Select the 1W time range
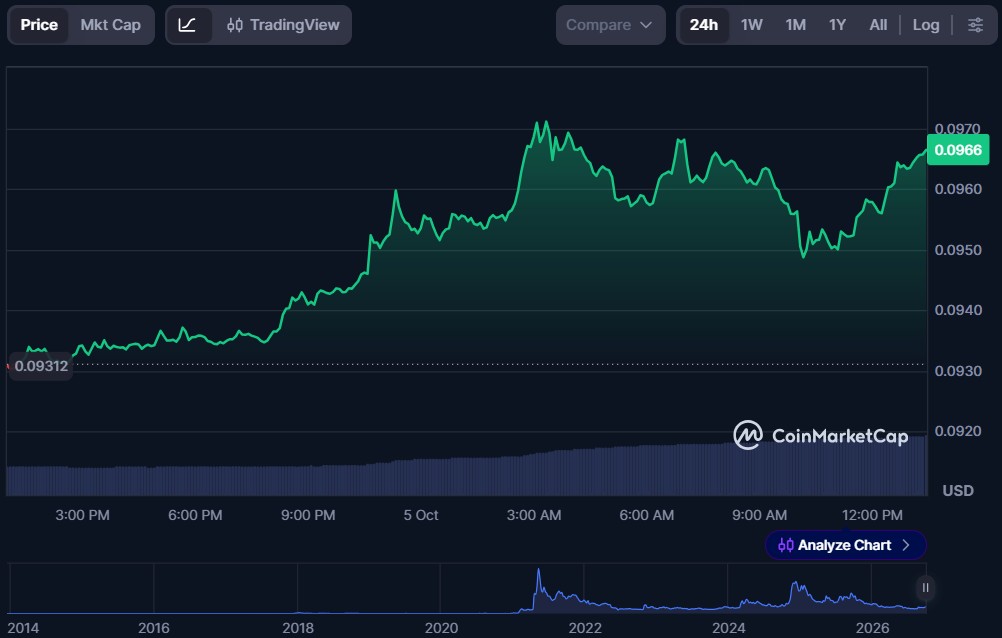 coord(752,25)
